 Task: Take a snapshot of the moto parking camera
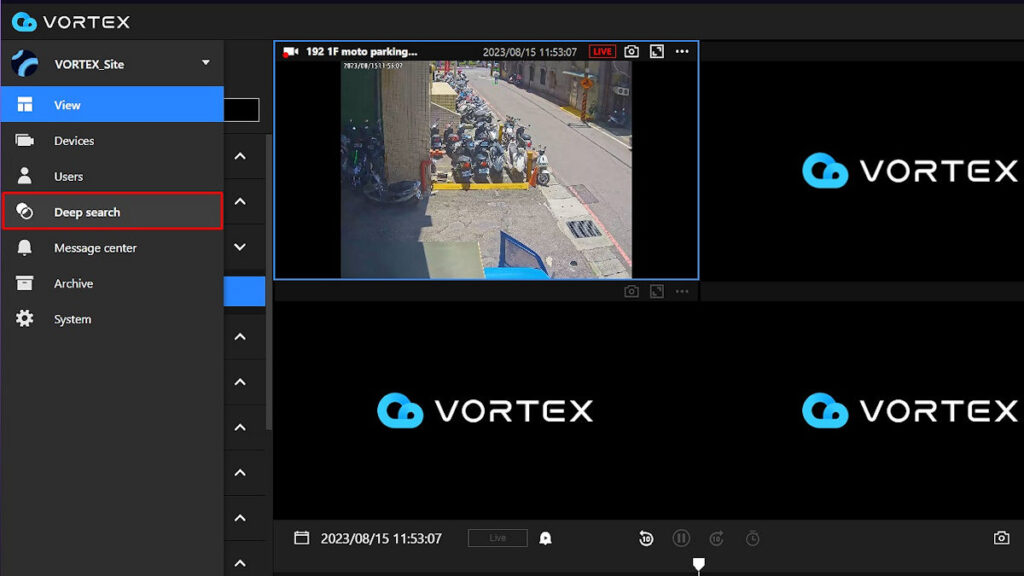(x=631, y=51)
